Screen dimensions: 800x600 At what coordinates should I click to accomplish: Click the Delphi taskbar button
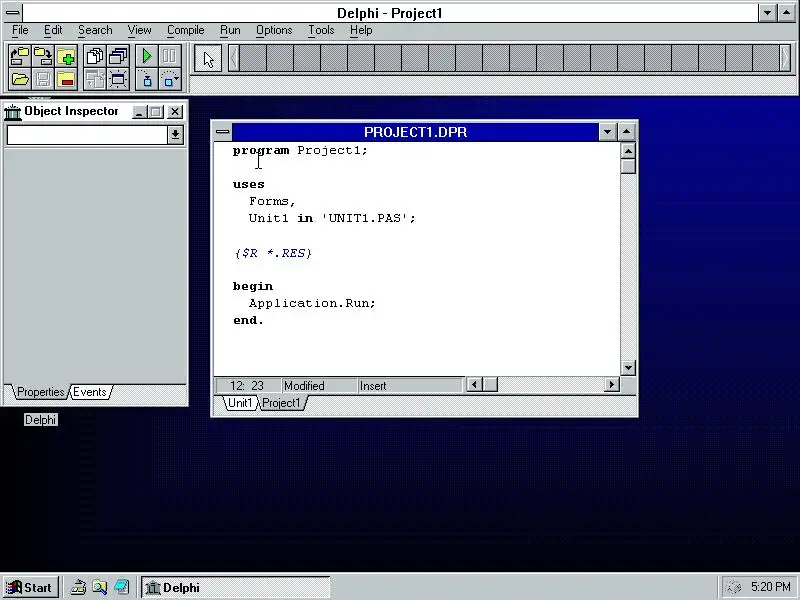click(235, 587)
